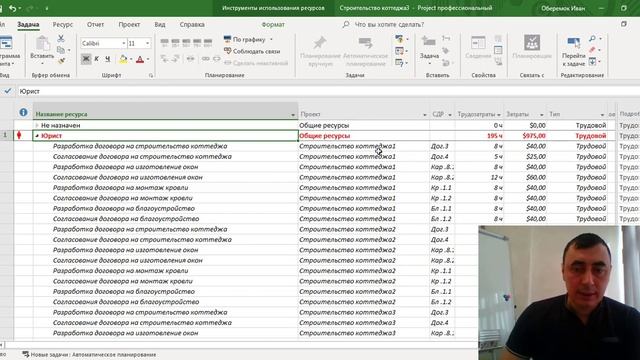This screenshot has height=360, width=640.
Task: Open the Ресурс ribbon tab
Action: click(x=62, y=24)
